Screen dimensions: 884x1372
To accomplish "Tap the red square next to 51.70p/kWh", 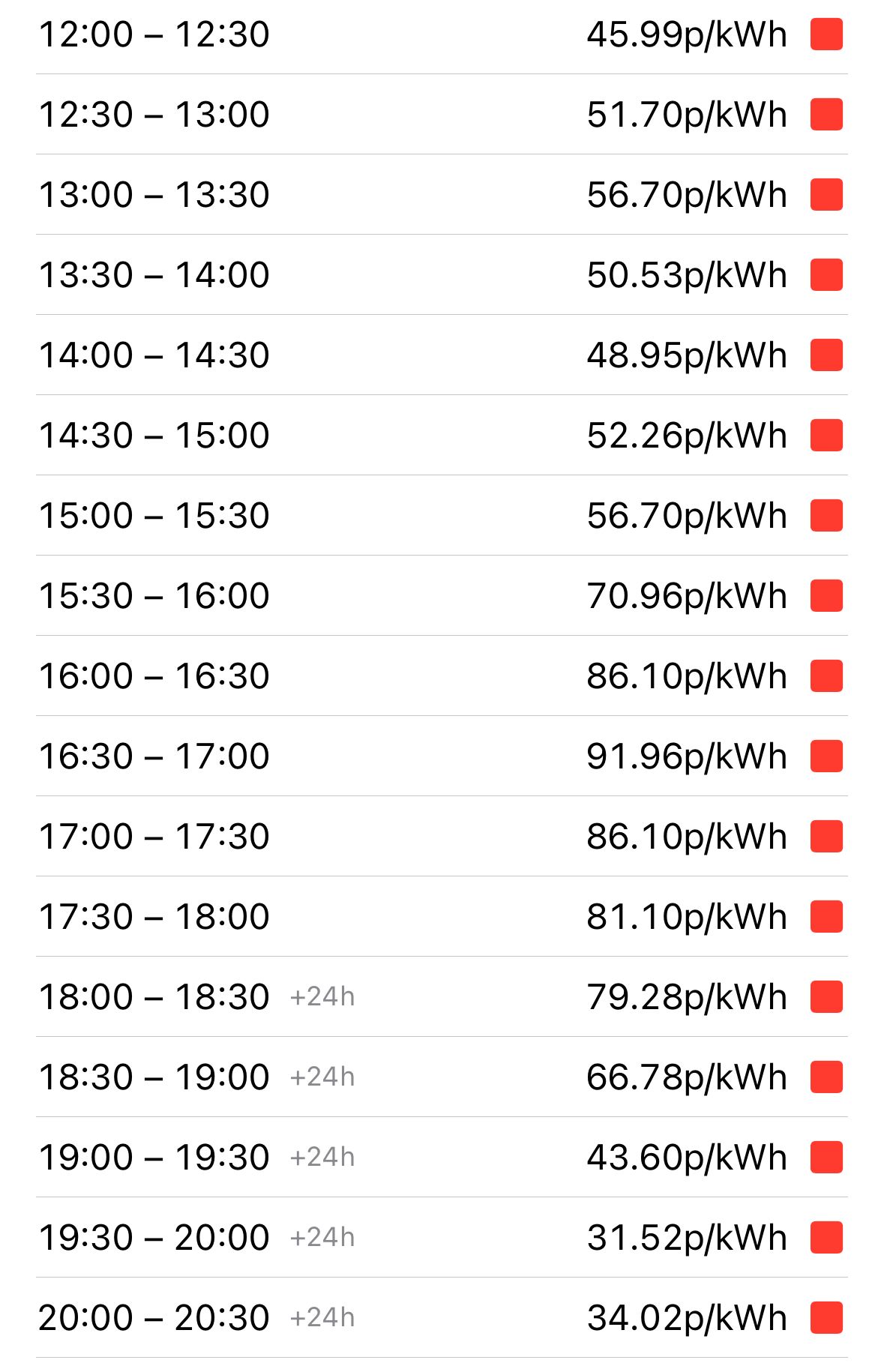I will point(826,115).
